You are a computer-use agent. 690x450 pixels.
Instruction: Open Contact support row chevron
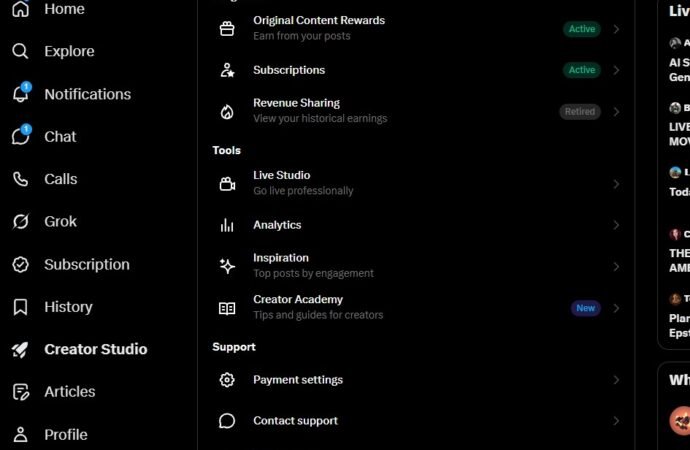pos(616,421)
